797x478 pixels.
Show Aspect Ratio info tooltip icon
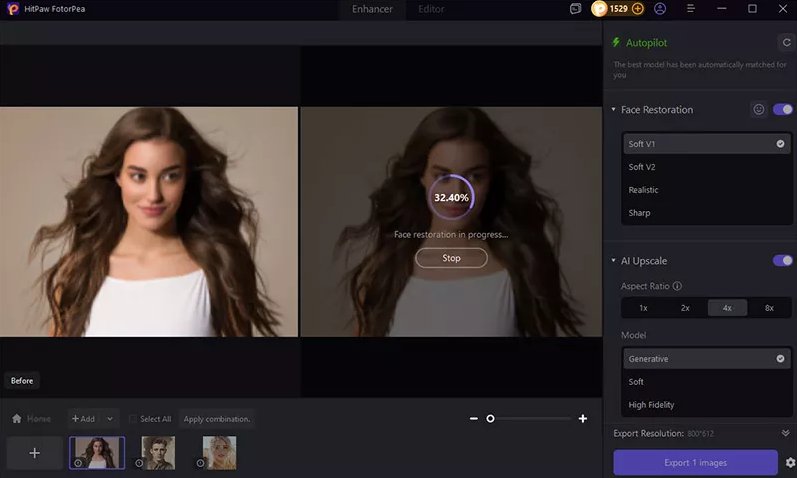click(x=677, y=286)
